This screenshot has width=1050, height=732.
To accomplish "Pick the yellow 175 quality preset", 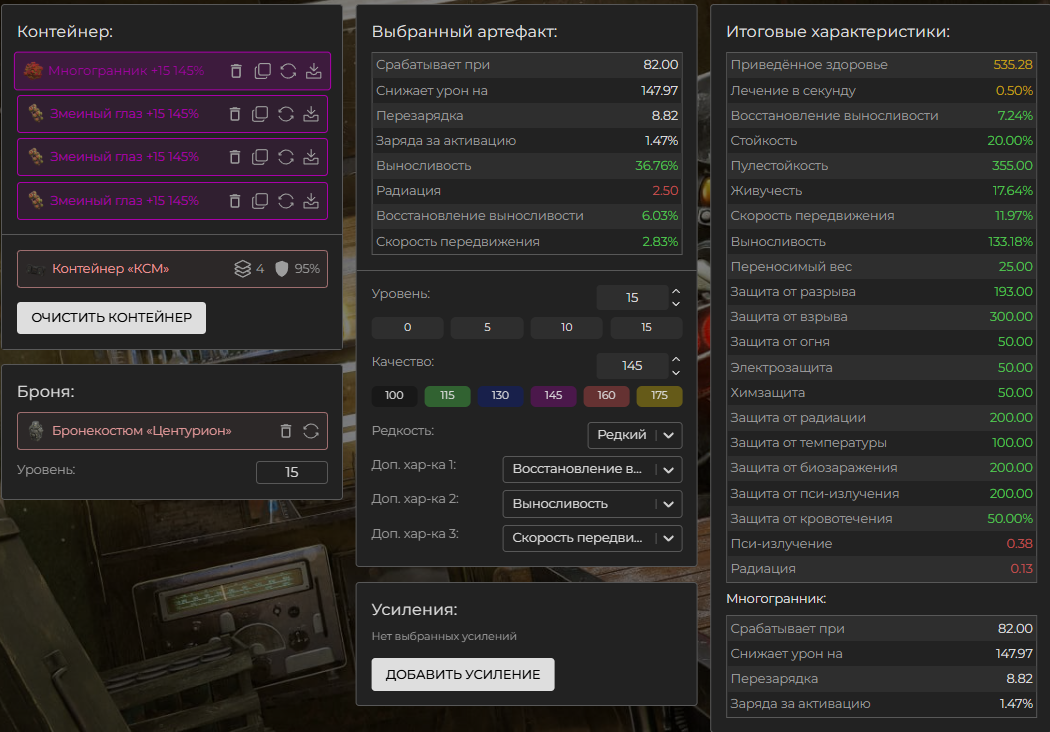I will (659, 395).
